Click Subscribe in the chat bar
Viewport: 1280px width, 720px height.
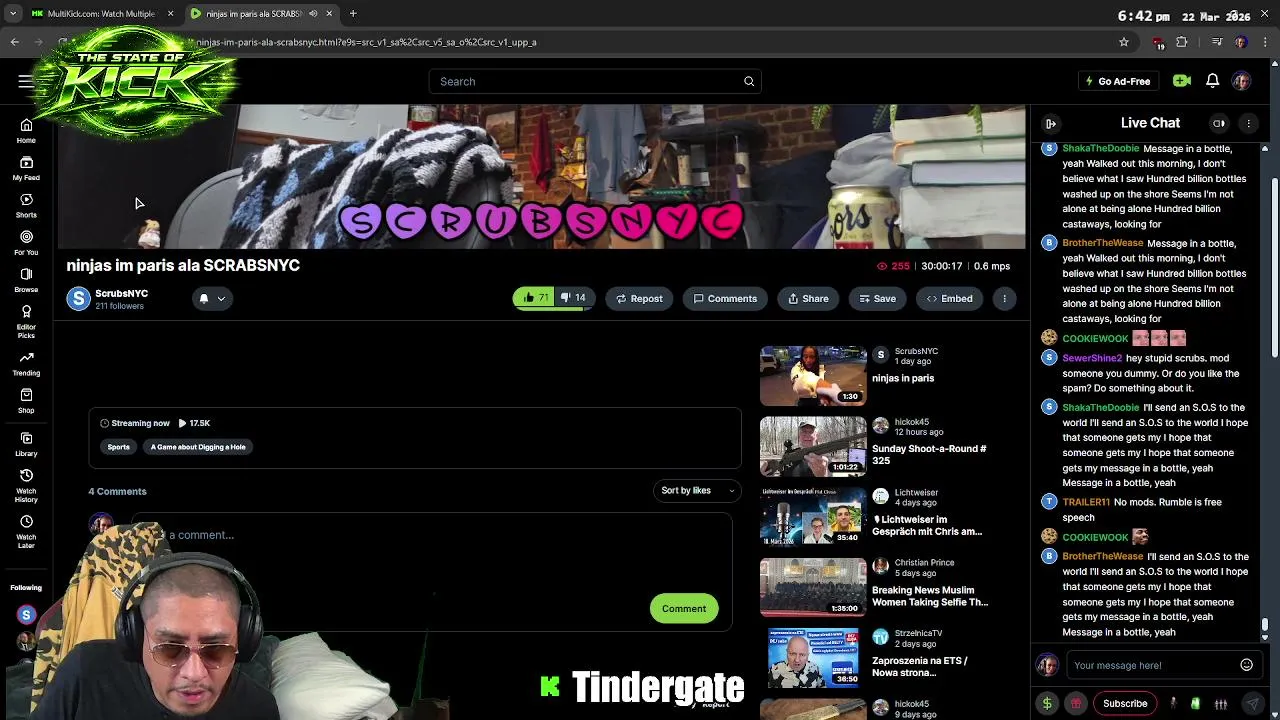coord(1125,703)
